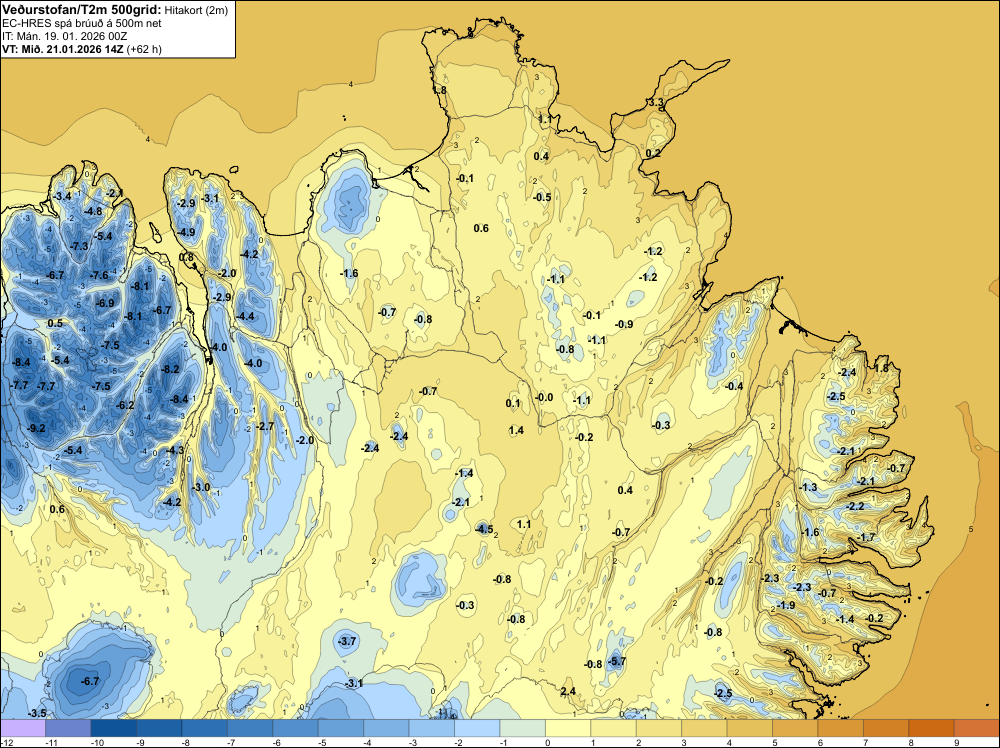Click the 'VT: Mið. 21.01.2026 14Z' line
This screenshot has width=1000, height=748.
click(63, 49)
